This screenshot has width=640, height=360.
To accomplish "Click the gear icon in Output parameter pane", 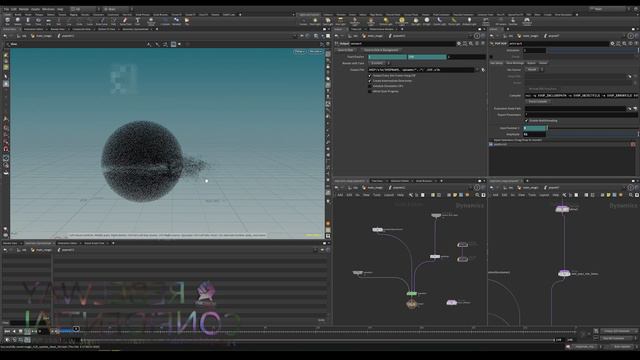I will point(459,44).
